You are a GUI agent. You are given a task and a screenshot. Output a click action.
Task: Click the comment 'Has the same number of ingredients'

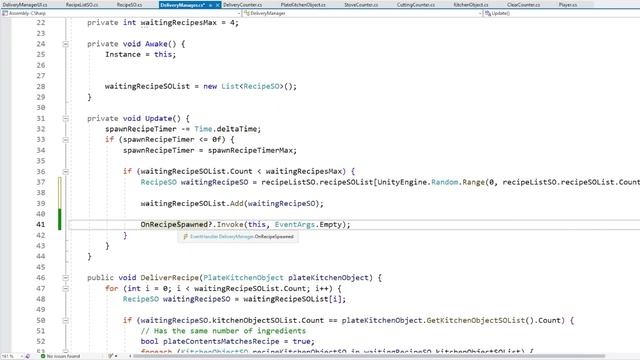(x=223, y=331)
